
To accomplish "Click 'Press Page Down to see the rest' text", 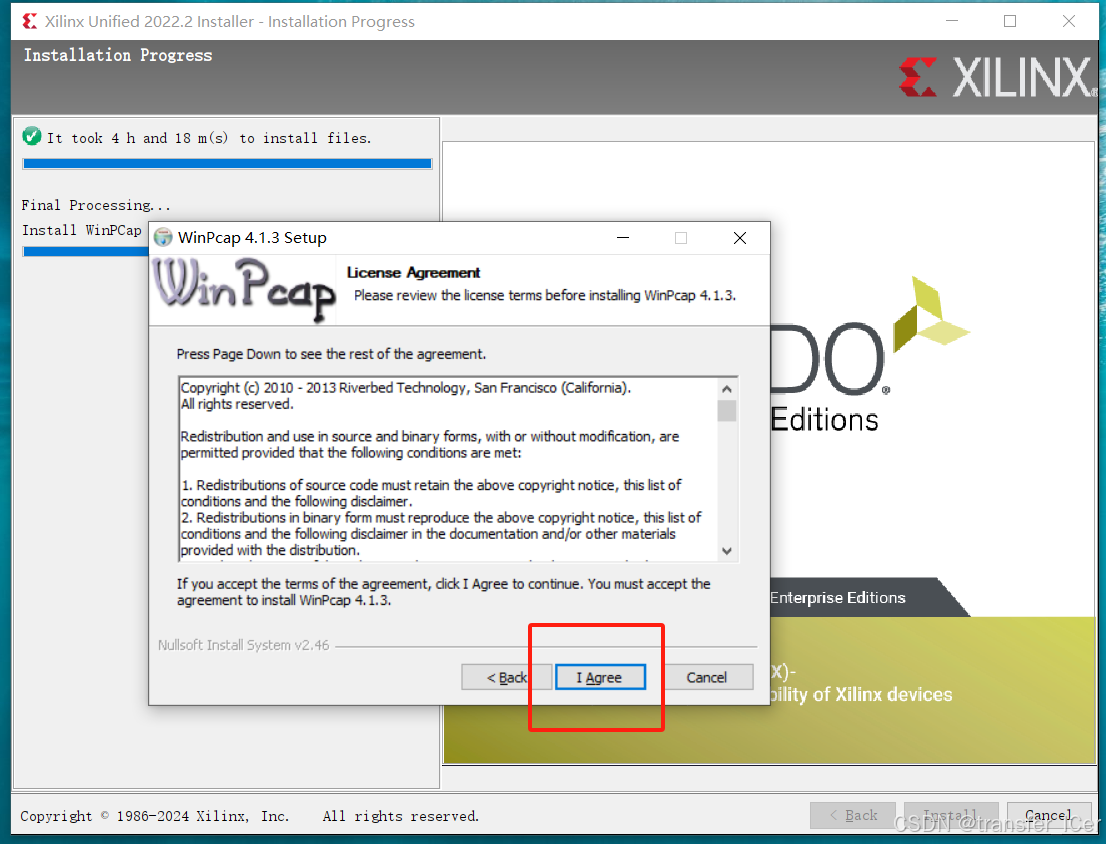I will (331, 354).
